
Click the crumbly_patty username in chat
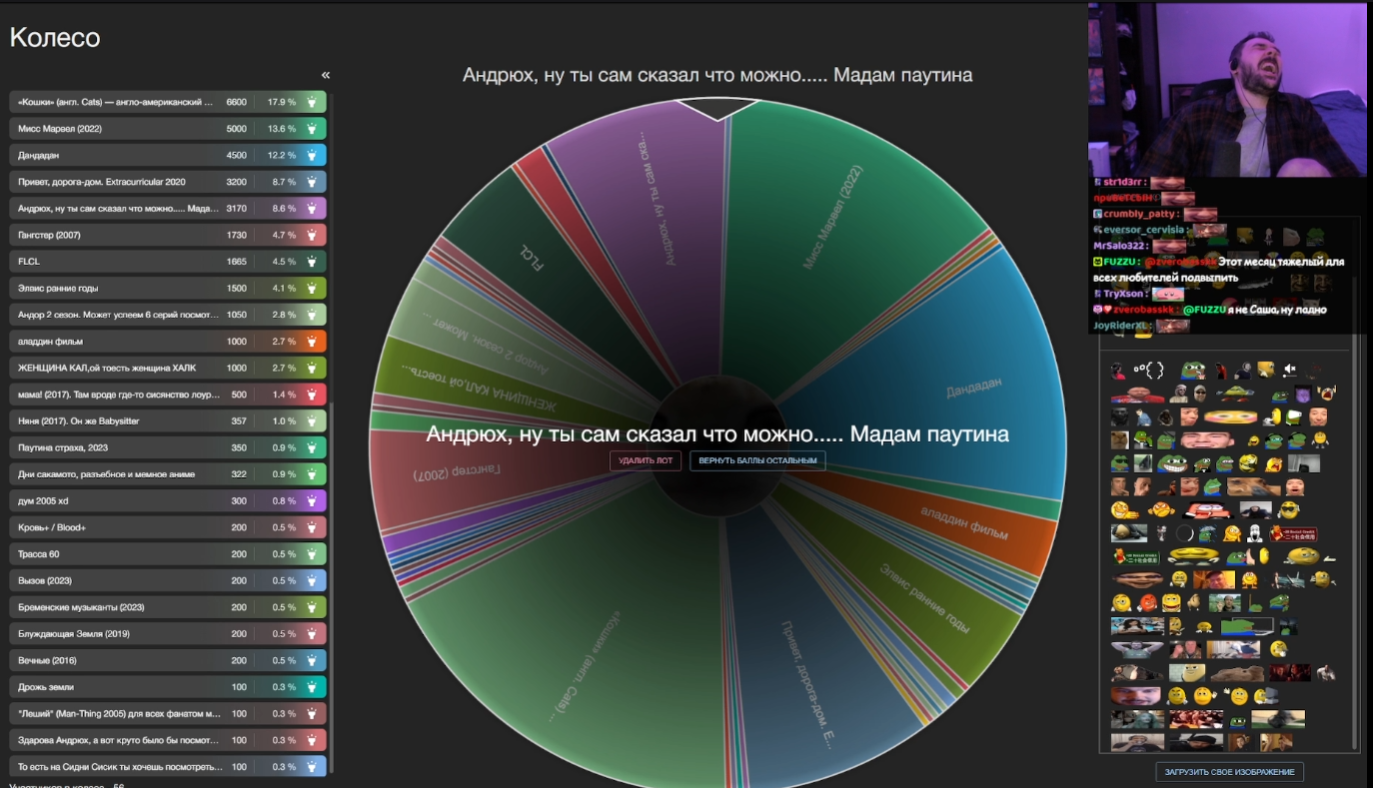1141,214
